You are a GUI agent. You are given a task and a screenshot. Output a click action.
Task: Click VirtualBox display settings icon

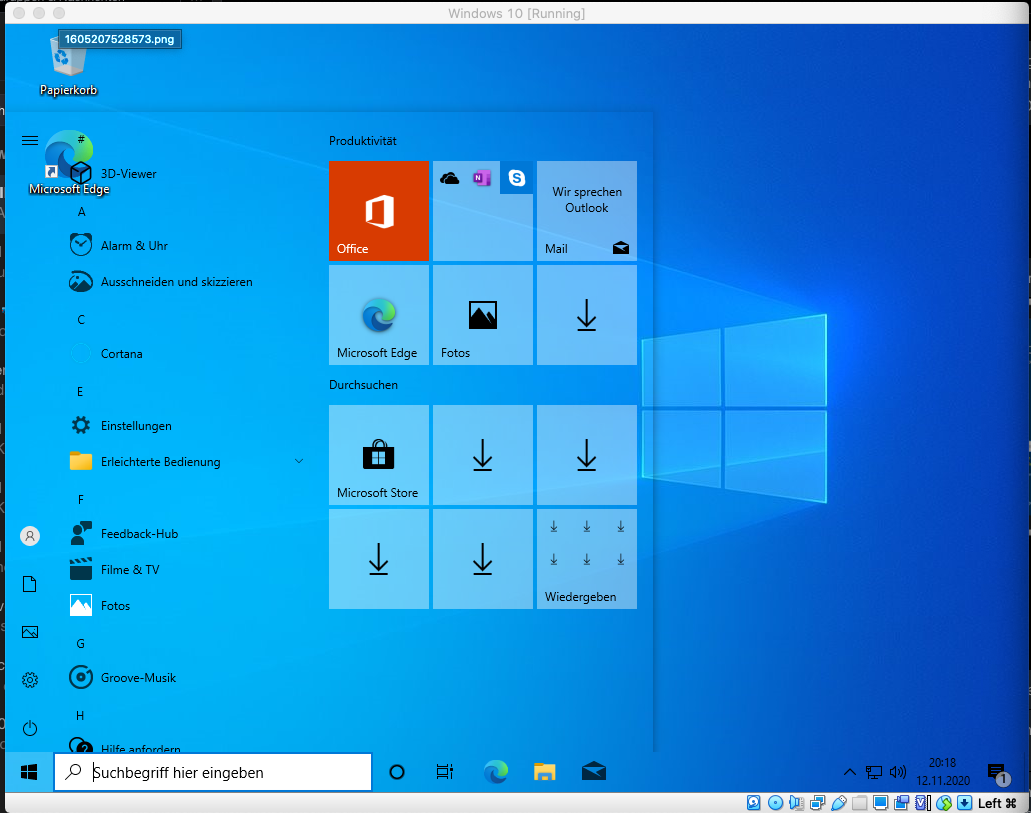pos(880,803)
